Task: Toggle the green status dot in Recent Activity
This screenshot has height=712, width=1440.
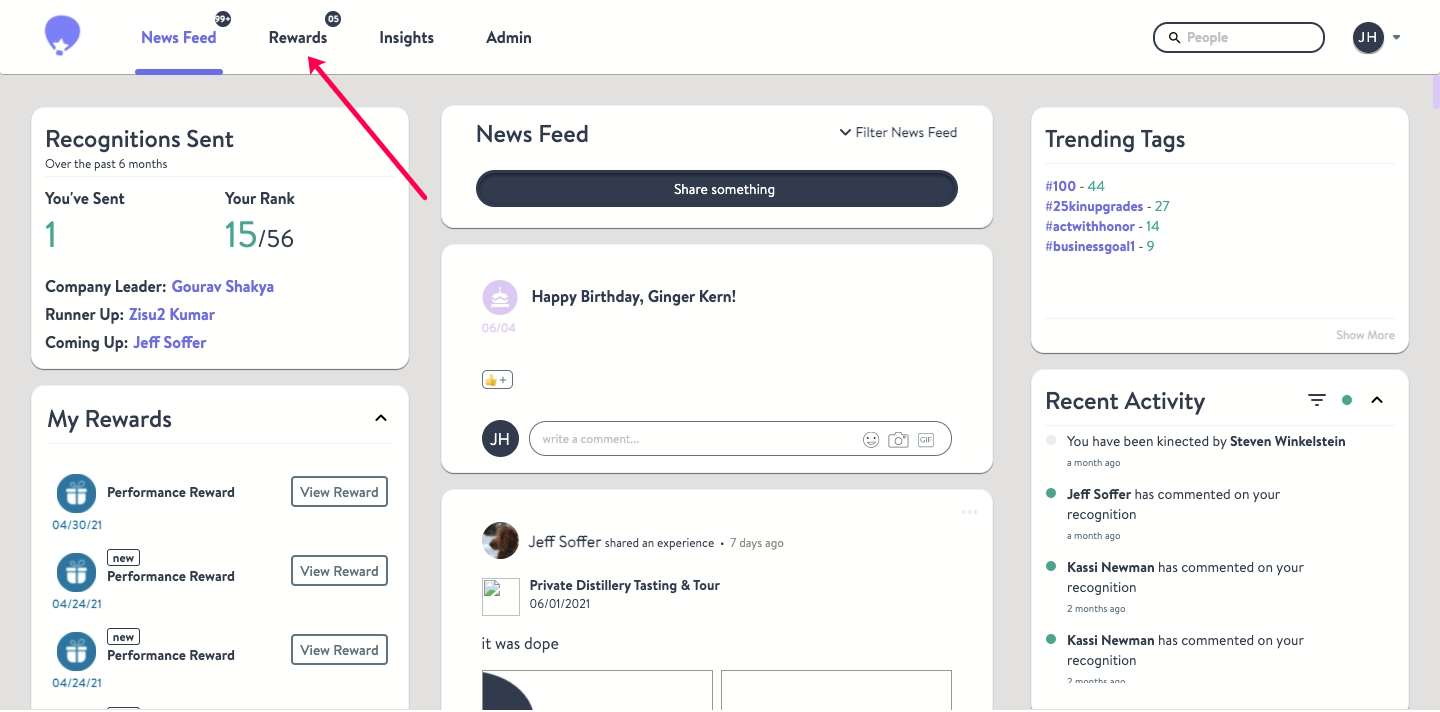Action: 1347,400
